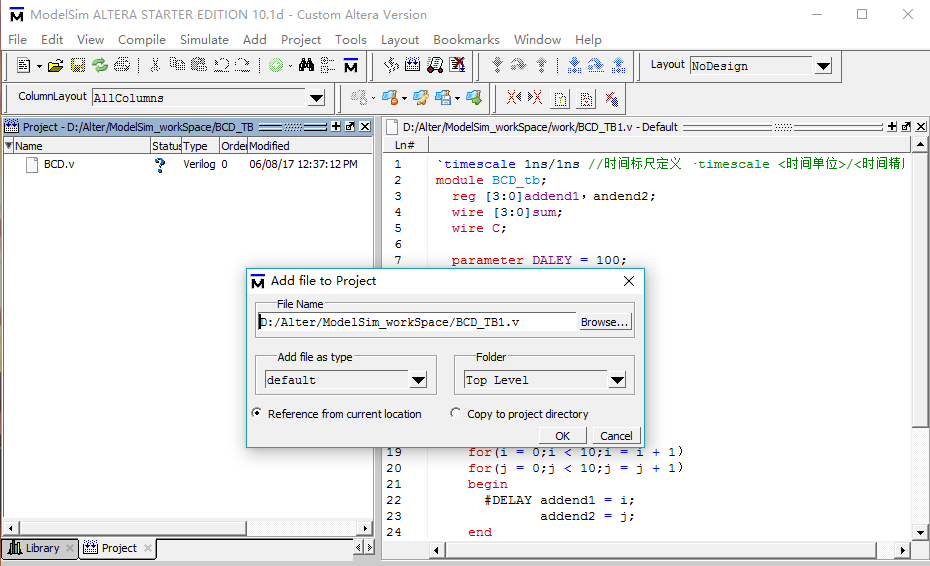Click the ModelSim M toolbar icon

(351, 65)
